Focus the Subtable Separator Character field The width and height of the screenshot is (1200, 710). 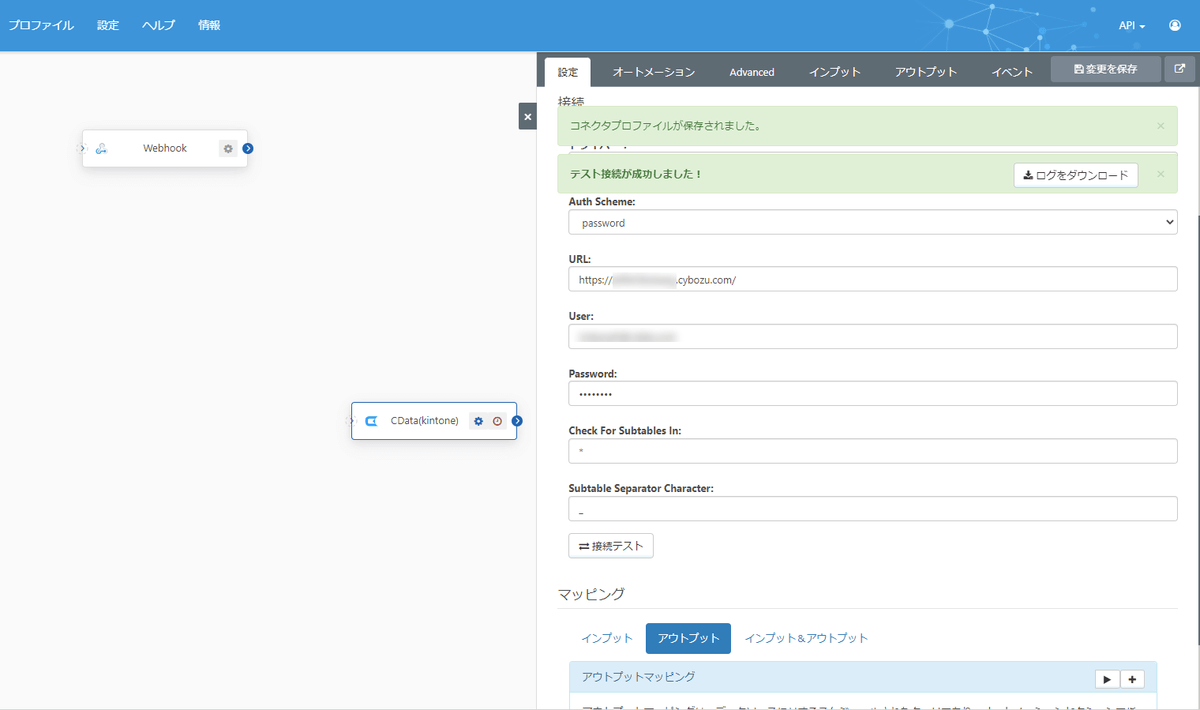(873, 509)
